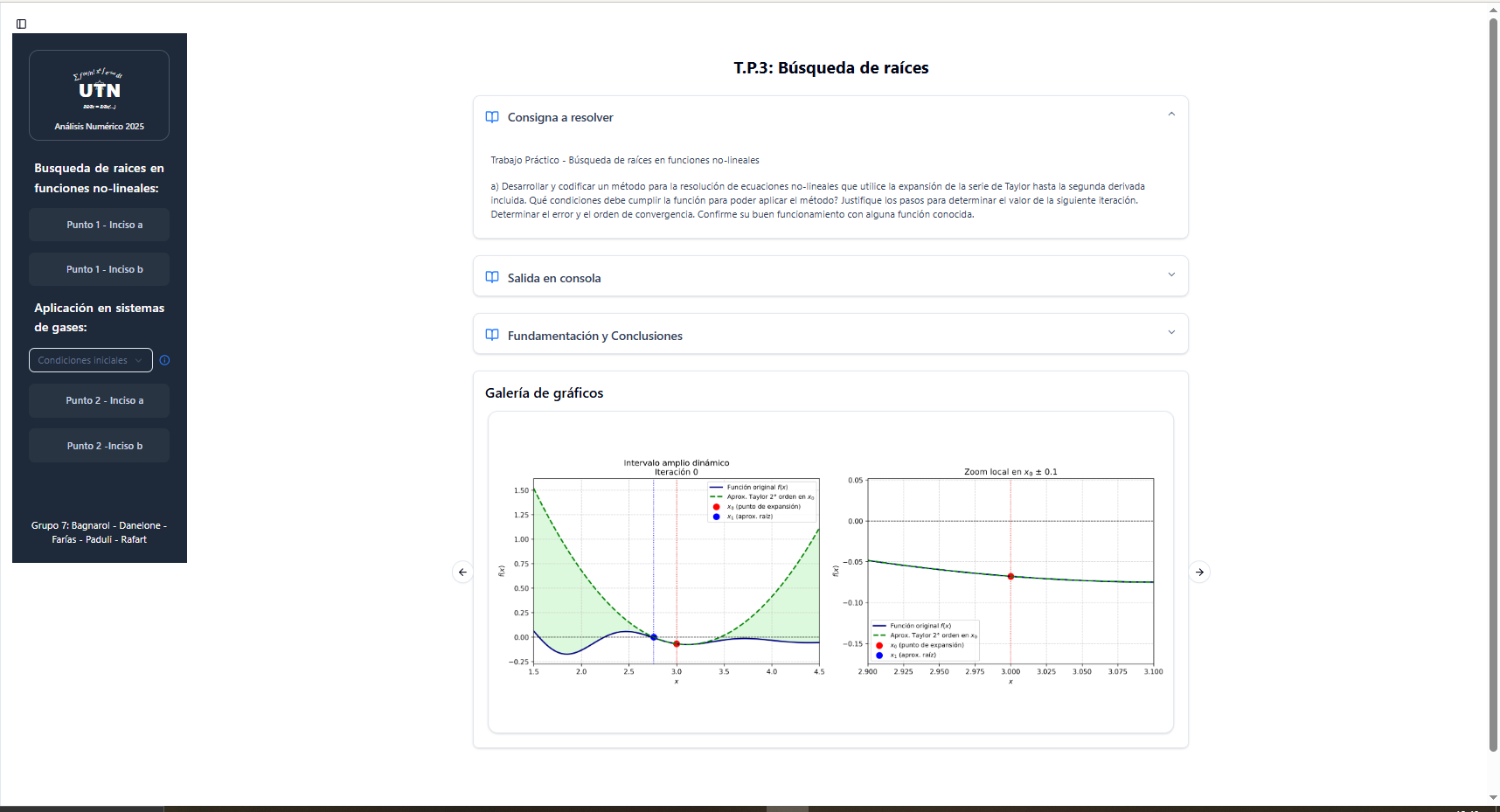Open the Condiciones iniciales dropdown
Viewport: 1500px width, 812px height.
(x=91, y=360)
